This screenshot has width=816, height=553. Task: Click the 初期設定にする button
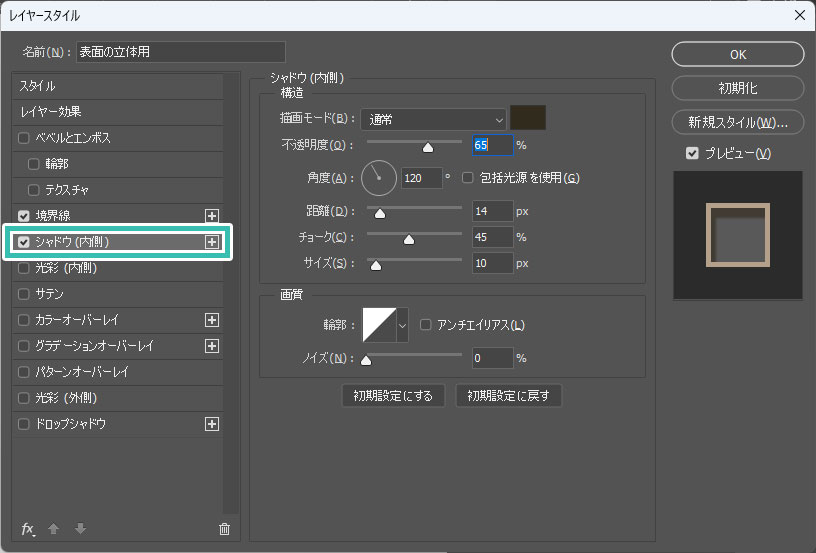[x=393, y=396]
